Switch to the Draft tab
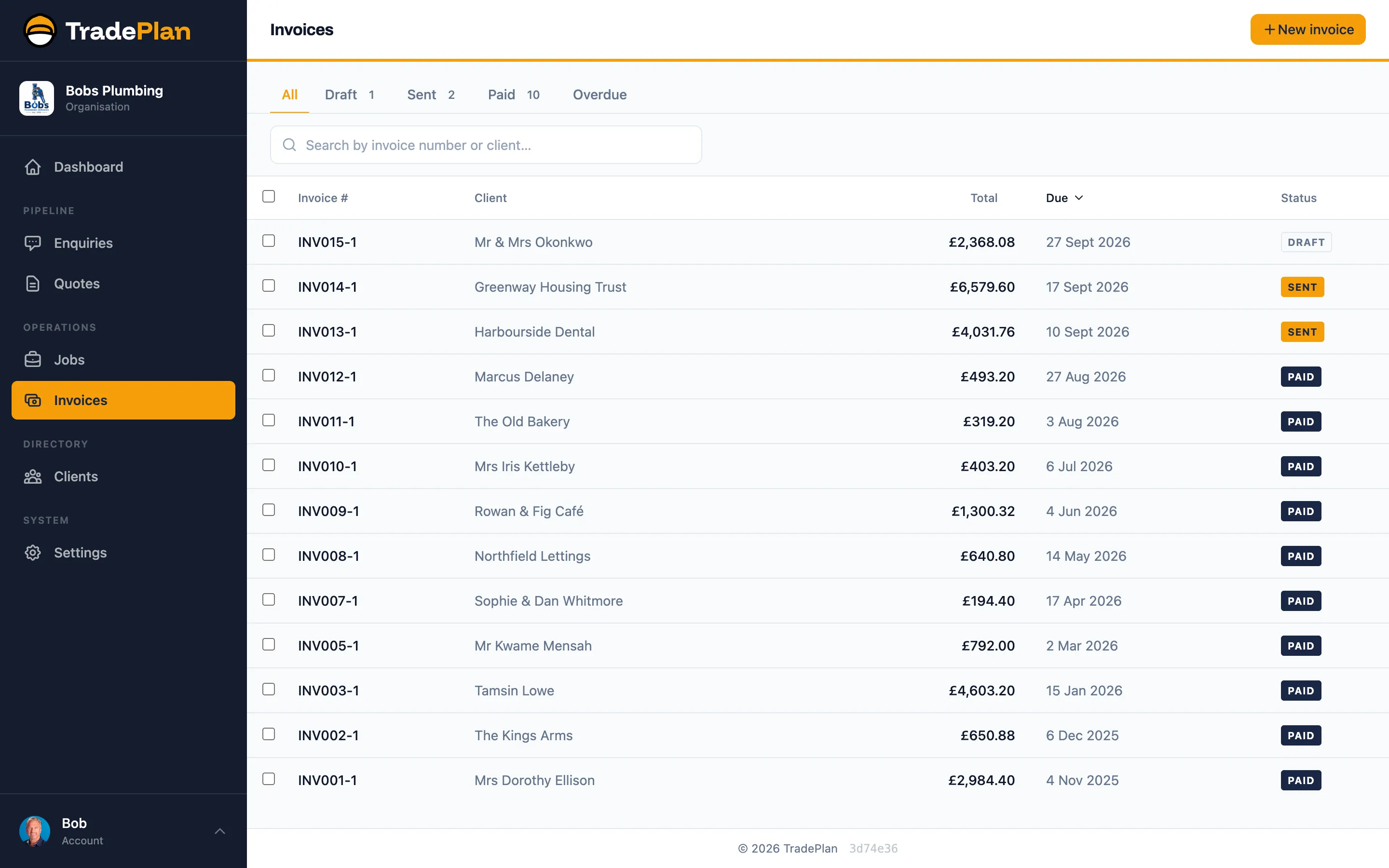1389x868 pixels. (350, 95)
